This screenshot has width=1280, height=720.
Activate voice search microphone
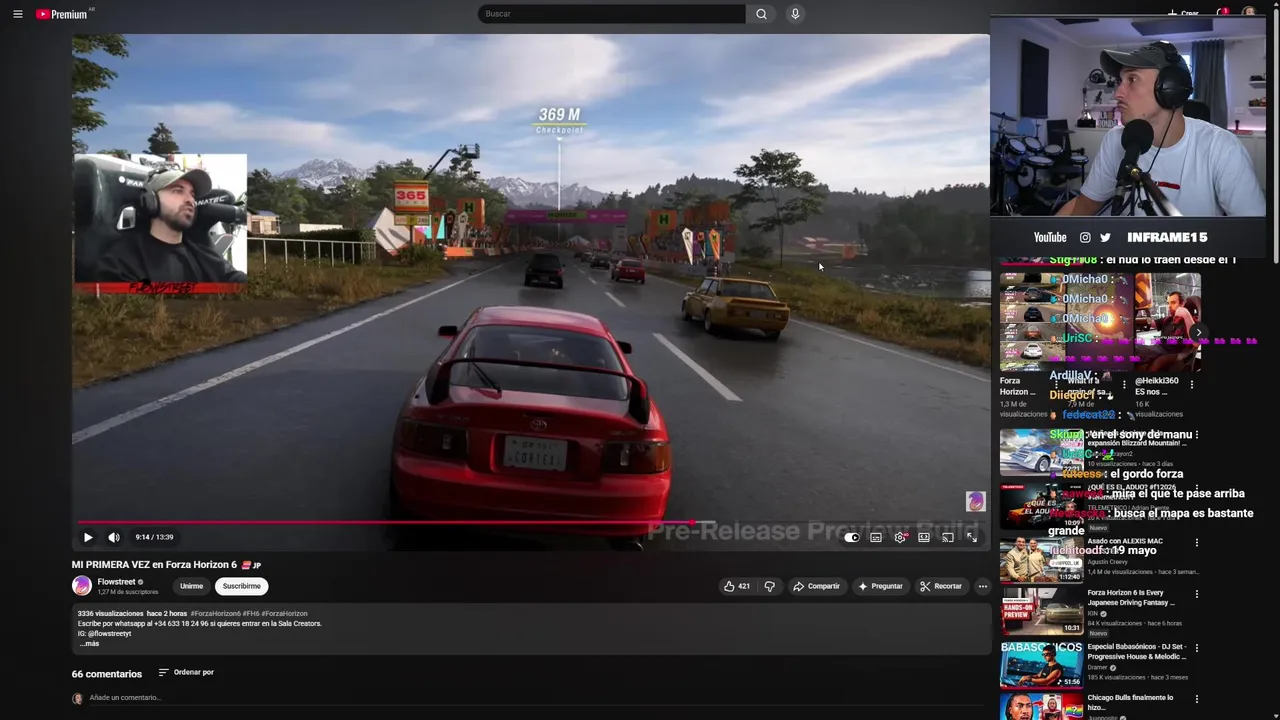point(795,14)
